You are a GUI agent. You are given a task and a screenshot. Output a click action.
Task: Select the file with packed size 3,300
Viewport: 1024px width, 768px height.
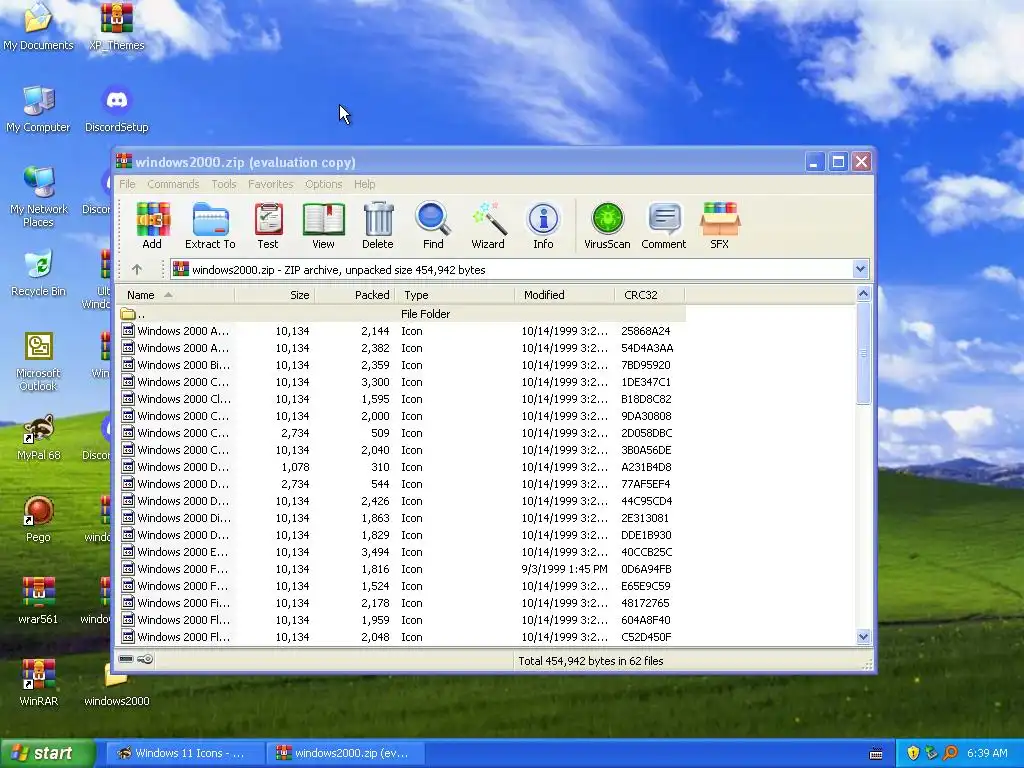402,382
